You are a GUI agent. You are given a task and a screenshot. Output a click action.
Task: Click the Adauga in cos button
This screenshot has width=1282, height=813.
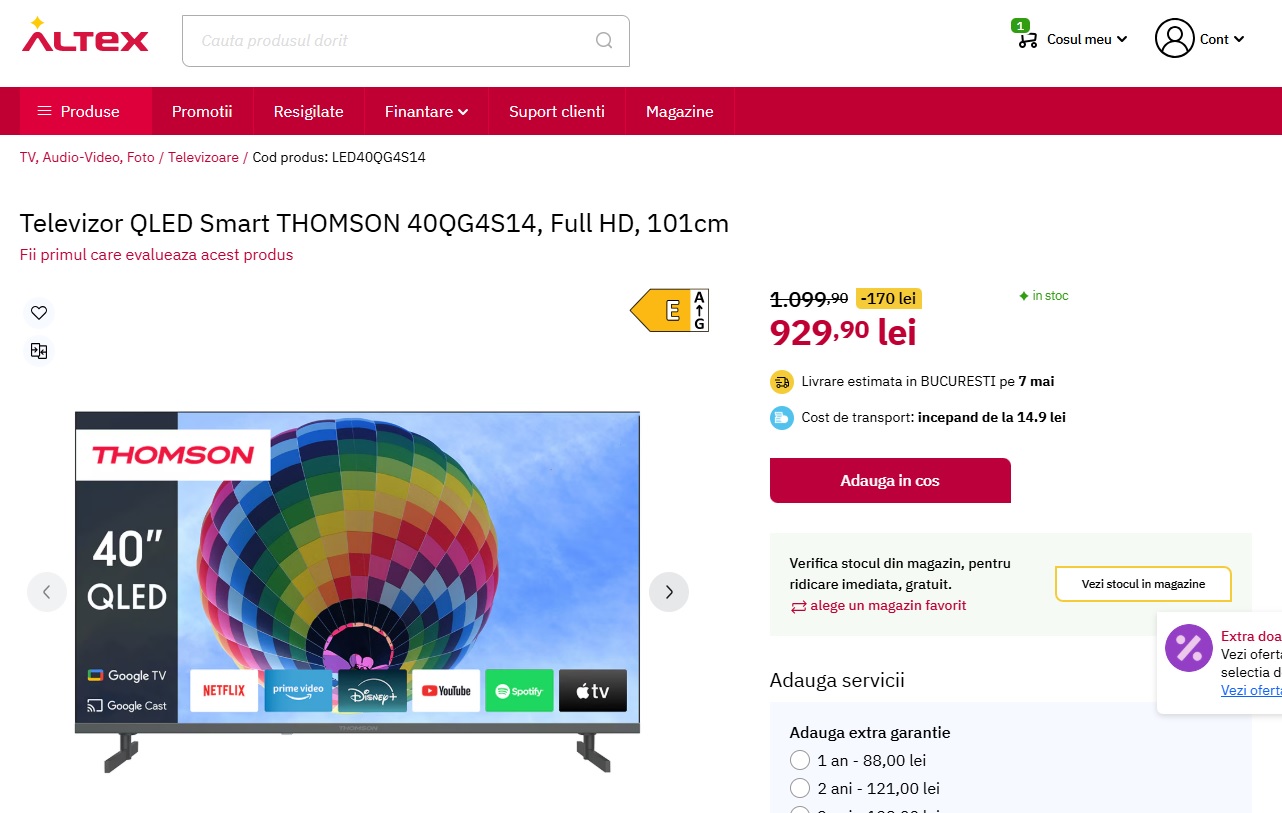tap(890, 480)
